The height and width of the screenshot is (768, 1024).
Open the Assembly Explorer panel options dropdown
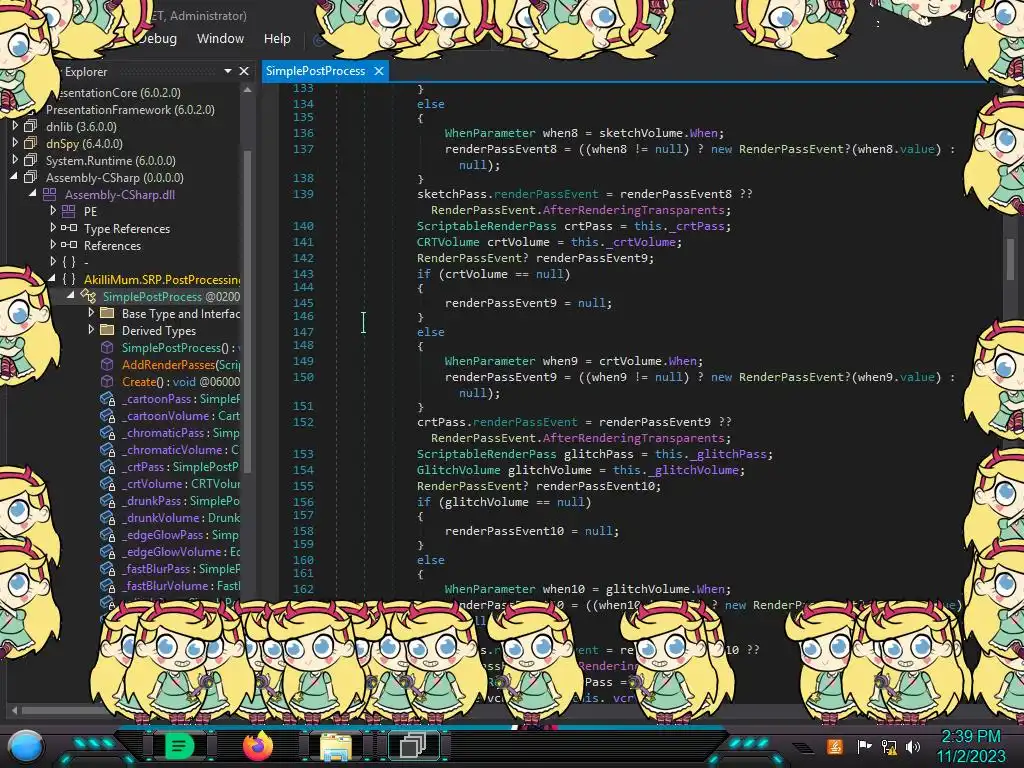(x=227, y=71)
